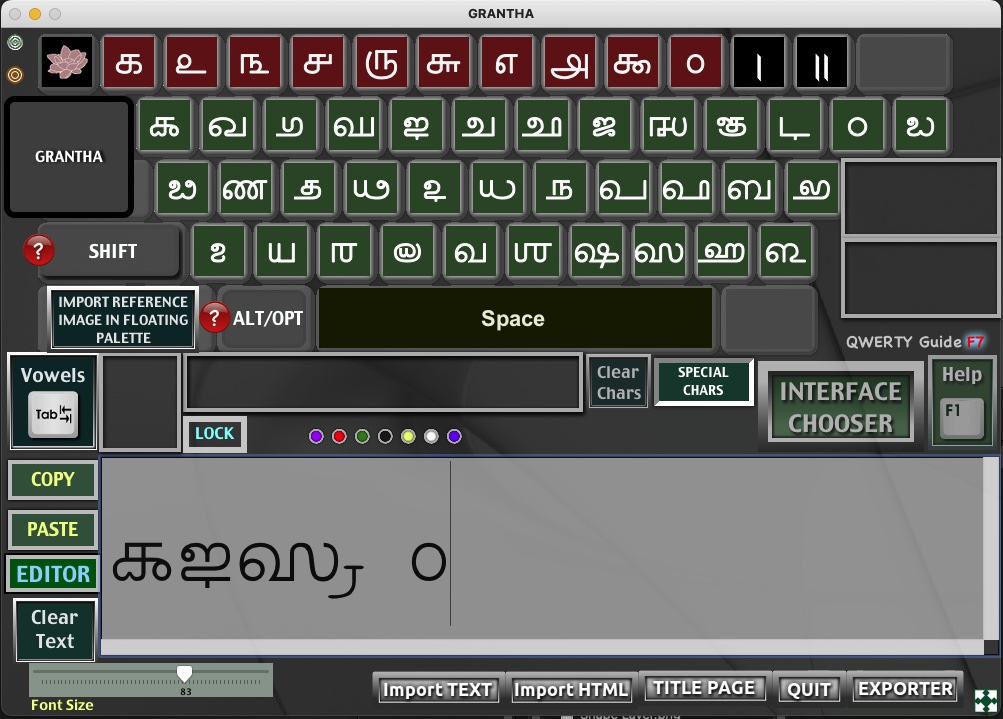Click the green fullscreen arrows icon

coord(985,700)
